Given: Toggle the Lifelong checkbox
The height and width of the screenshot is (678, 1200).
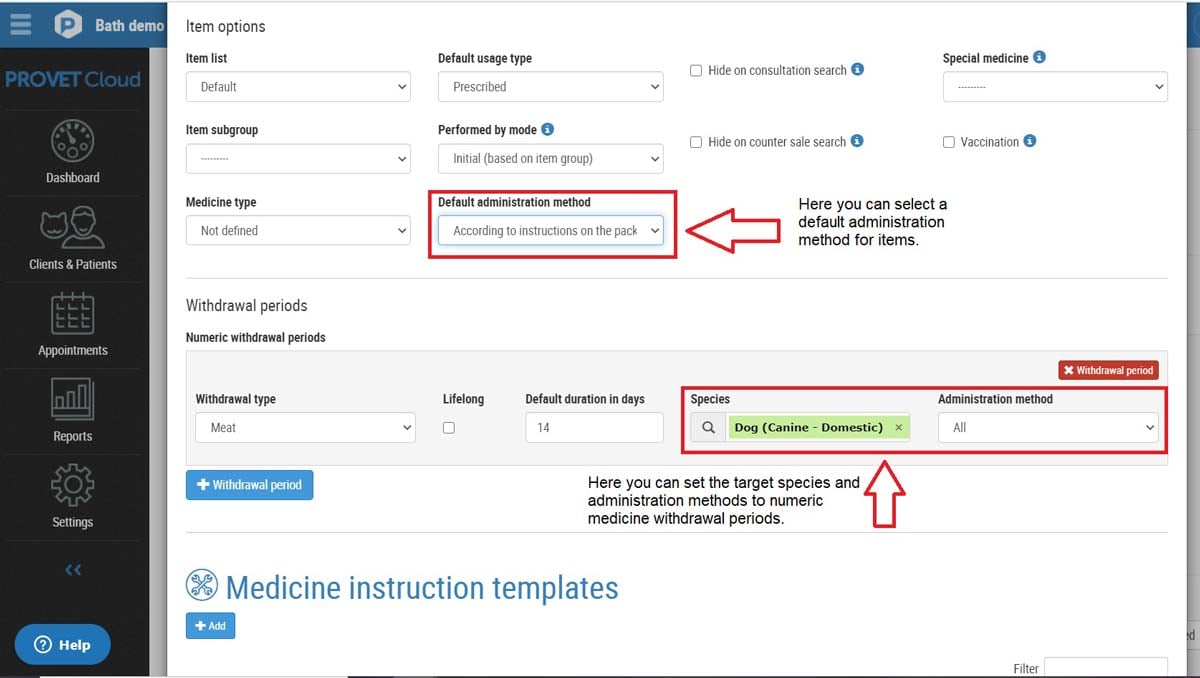Looking at the screenshot, I should point(448,427).
